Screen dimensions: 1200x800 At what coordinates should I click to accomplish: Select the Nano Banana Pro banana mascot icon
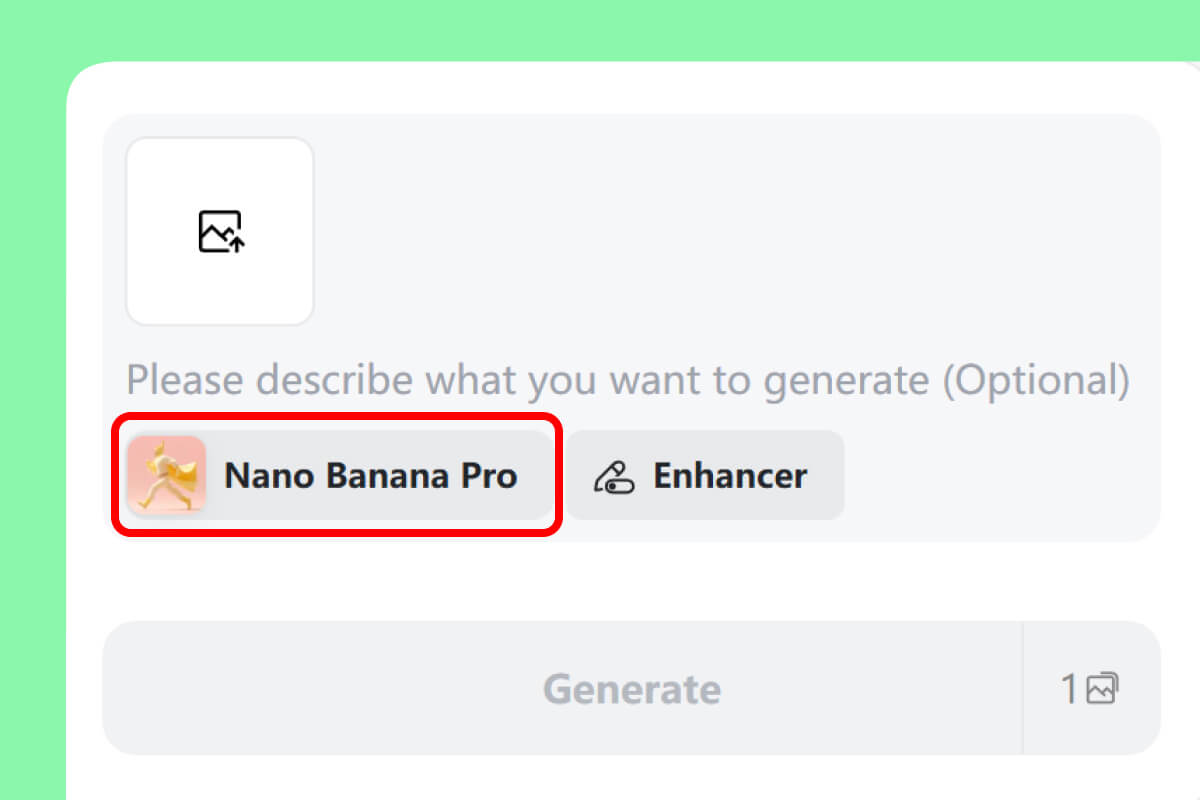tap(167, 476)
